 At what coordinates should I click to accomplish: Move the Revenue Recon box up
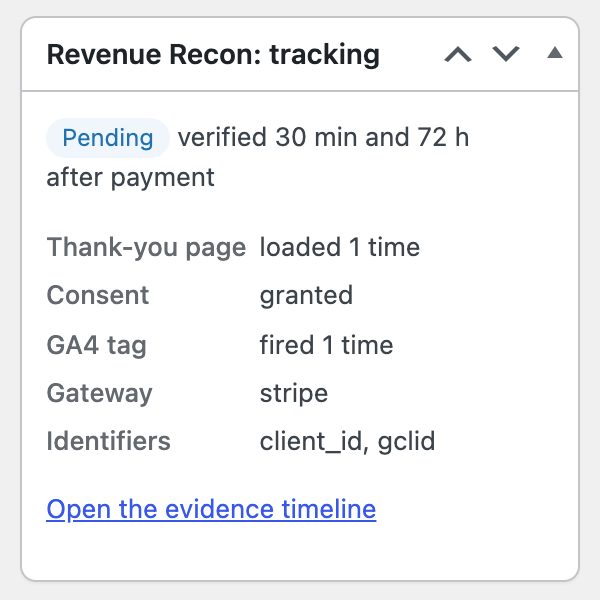(x=458, y=54)
